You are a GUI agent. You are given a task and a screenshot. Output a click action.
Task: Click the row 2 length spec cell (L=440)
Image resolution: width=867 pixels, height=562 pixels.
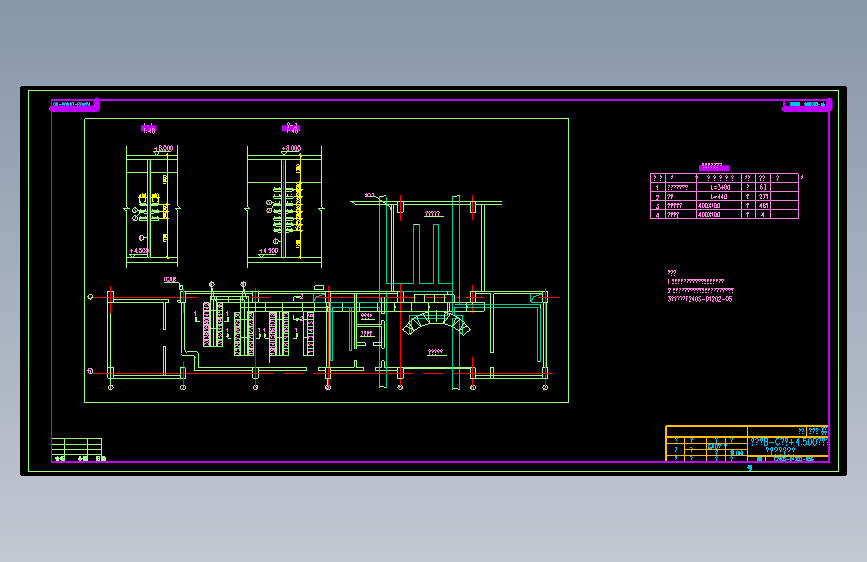pos(719,196)
